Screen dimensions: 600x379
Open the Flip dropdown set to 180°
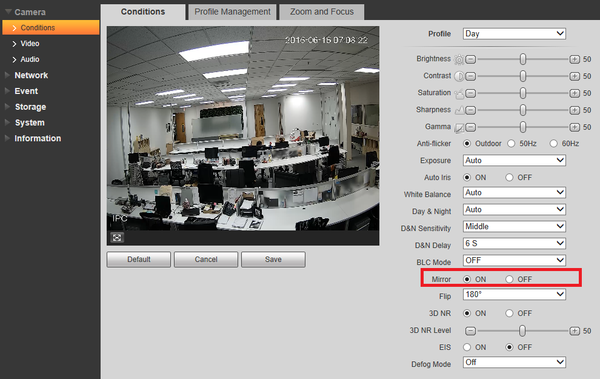[x=514, y=294]
